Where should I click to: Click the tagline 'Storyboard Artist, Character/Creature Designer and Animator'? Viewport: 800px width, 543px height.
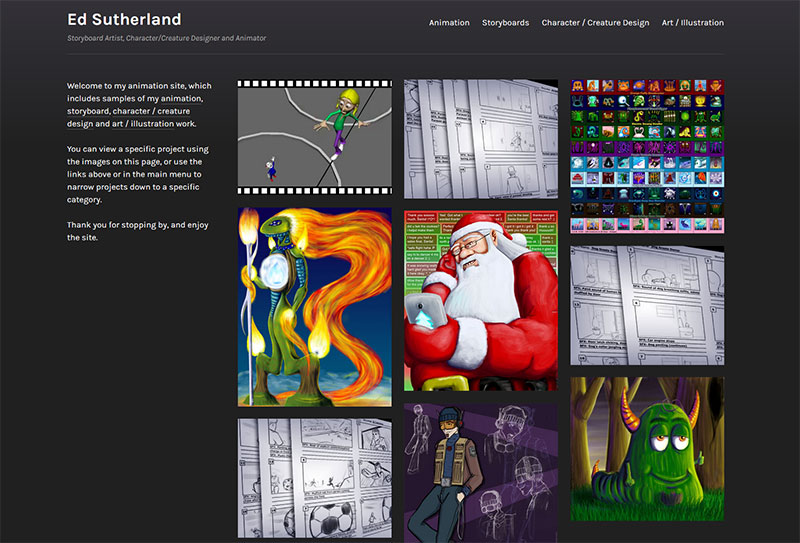click(x=166, y=38)
